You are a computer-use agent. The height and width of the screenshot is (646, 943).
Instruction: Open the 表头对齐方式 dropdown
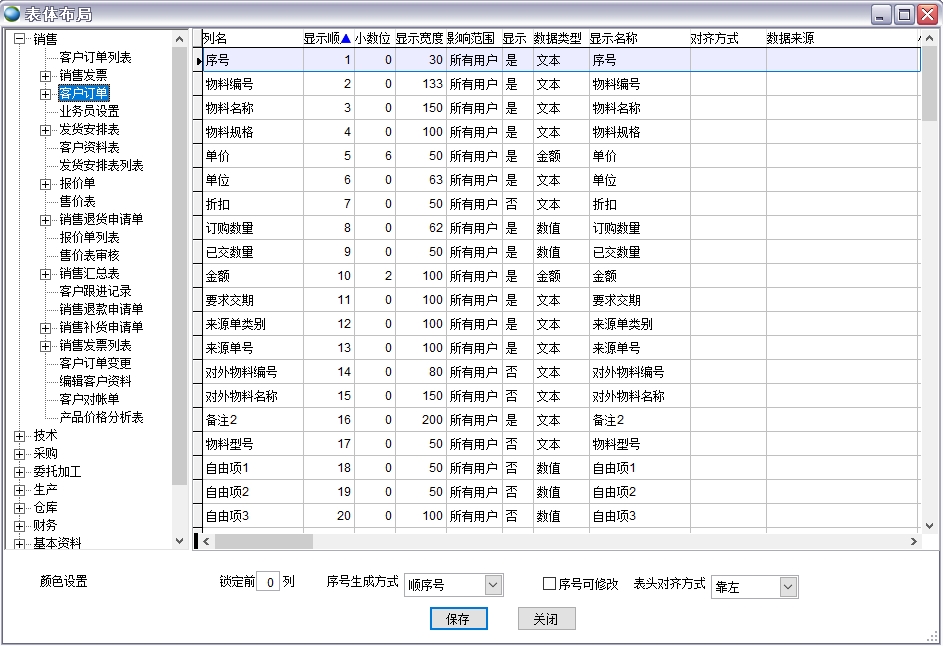(x=788, y=587)
